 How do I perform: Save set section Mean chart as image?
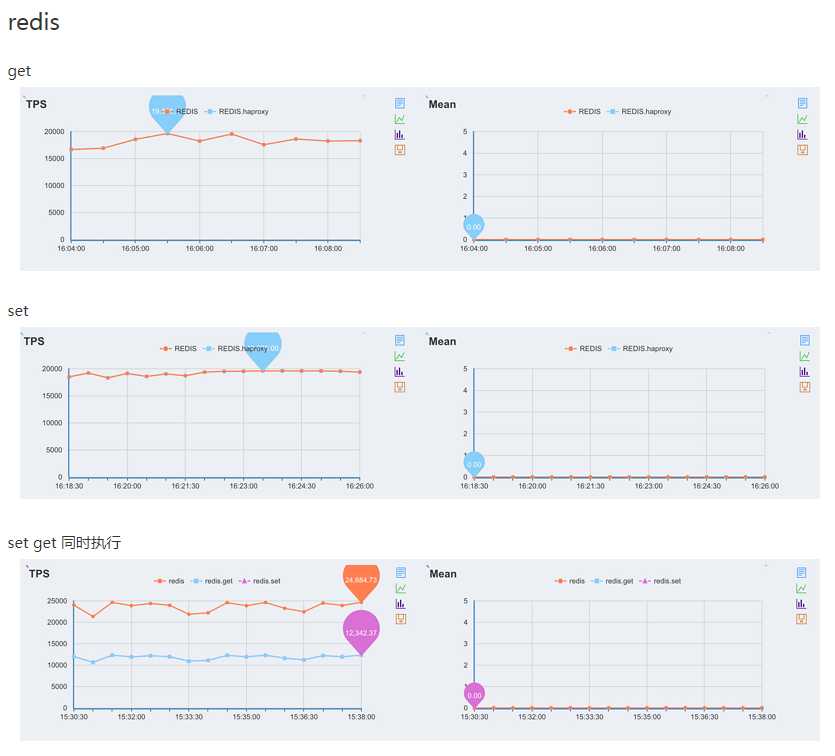point(805,387)
